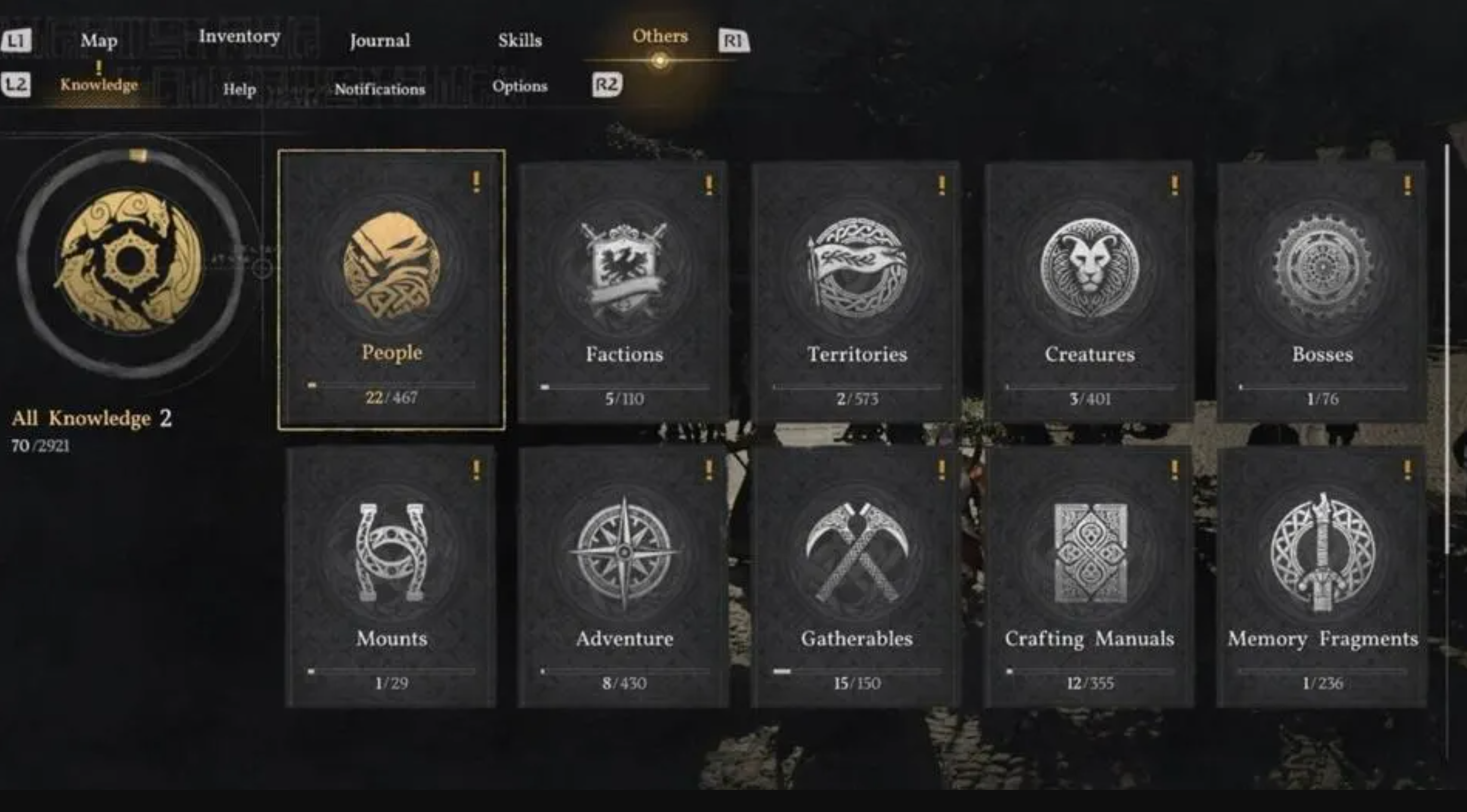Open the Territories banner icon

(x=856, y=268)
